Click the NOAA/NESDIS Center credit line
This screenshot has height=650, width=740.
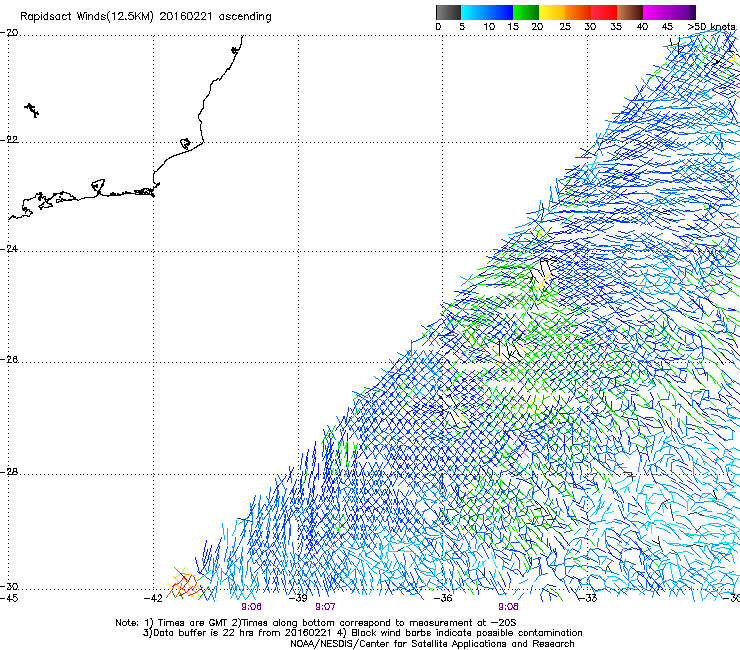432,644
